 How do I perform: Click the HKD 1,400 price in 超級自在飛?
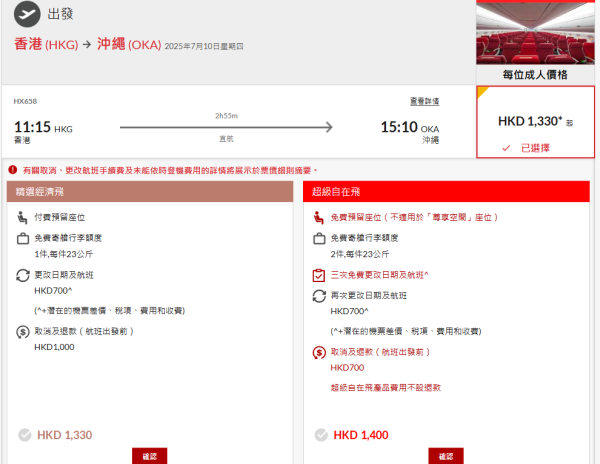click(361, 435)
